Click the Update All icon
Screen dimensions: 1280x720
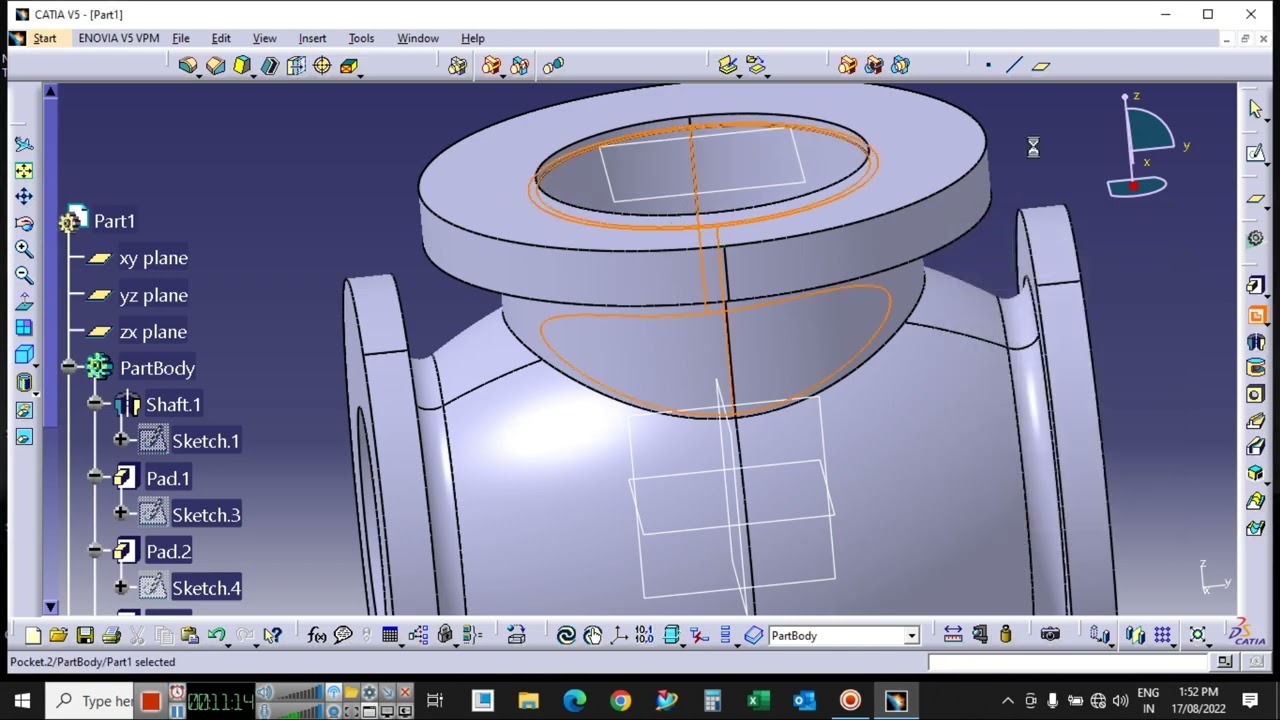tap(566, 635)
